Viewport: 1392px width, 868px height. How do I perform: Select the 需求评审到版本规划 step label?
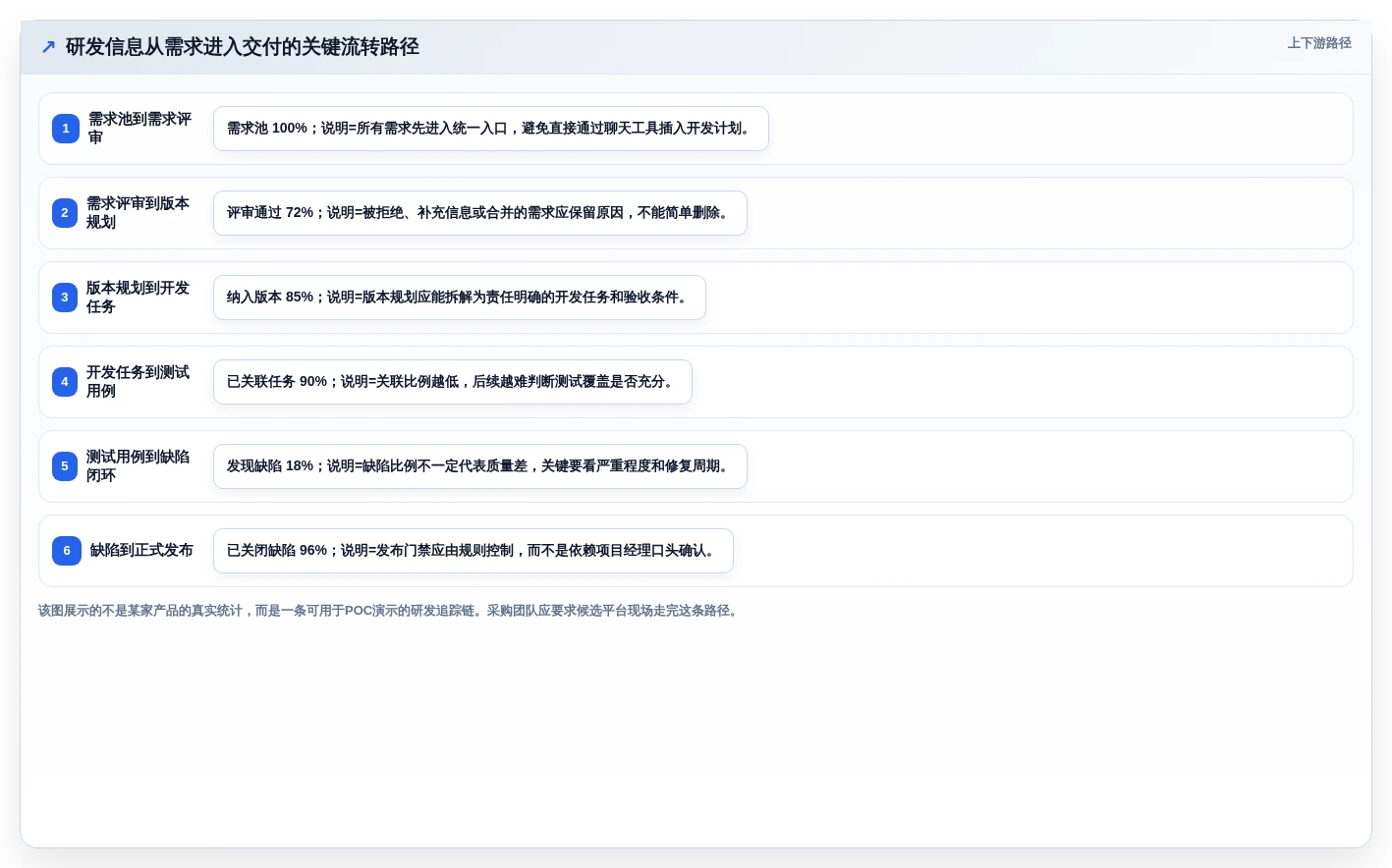point(139,213)
